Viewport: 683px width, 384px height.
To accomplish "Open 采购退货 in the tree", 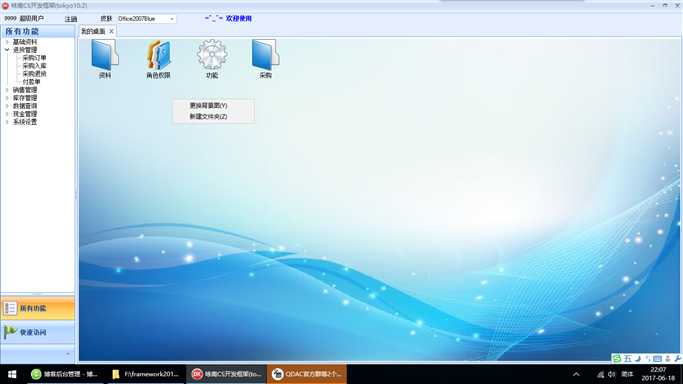I will pos(34,74).
